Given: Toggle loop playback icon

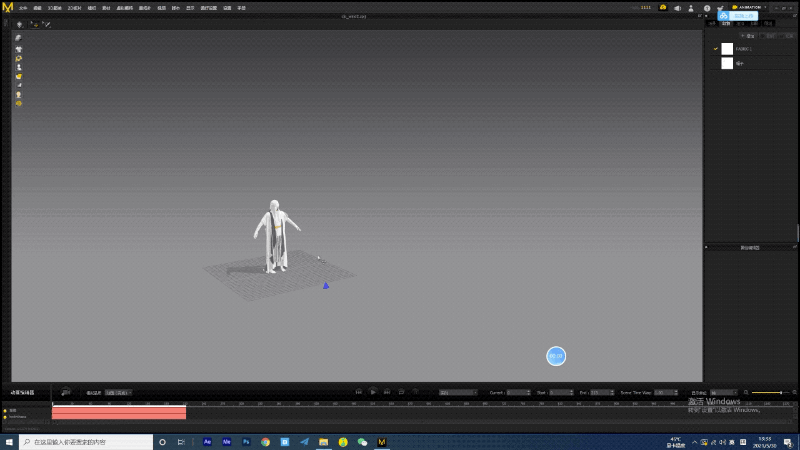Looking at the screenshot, I should 402,392.
